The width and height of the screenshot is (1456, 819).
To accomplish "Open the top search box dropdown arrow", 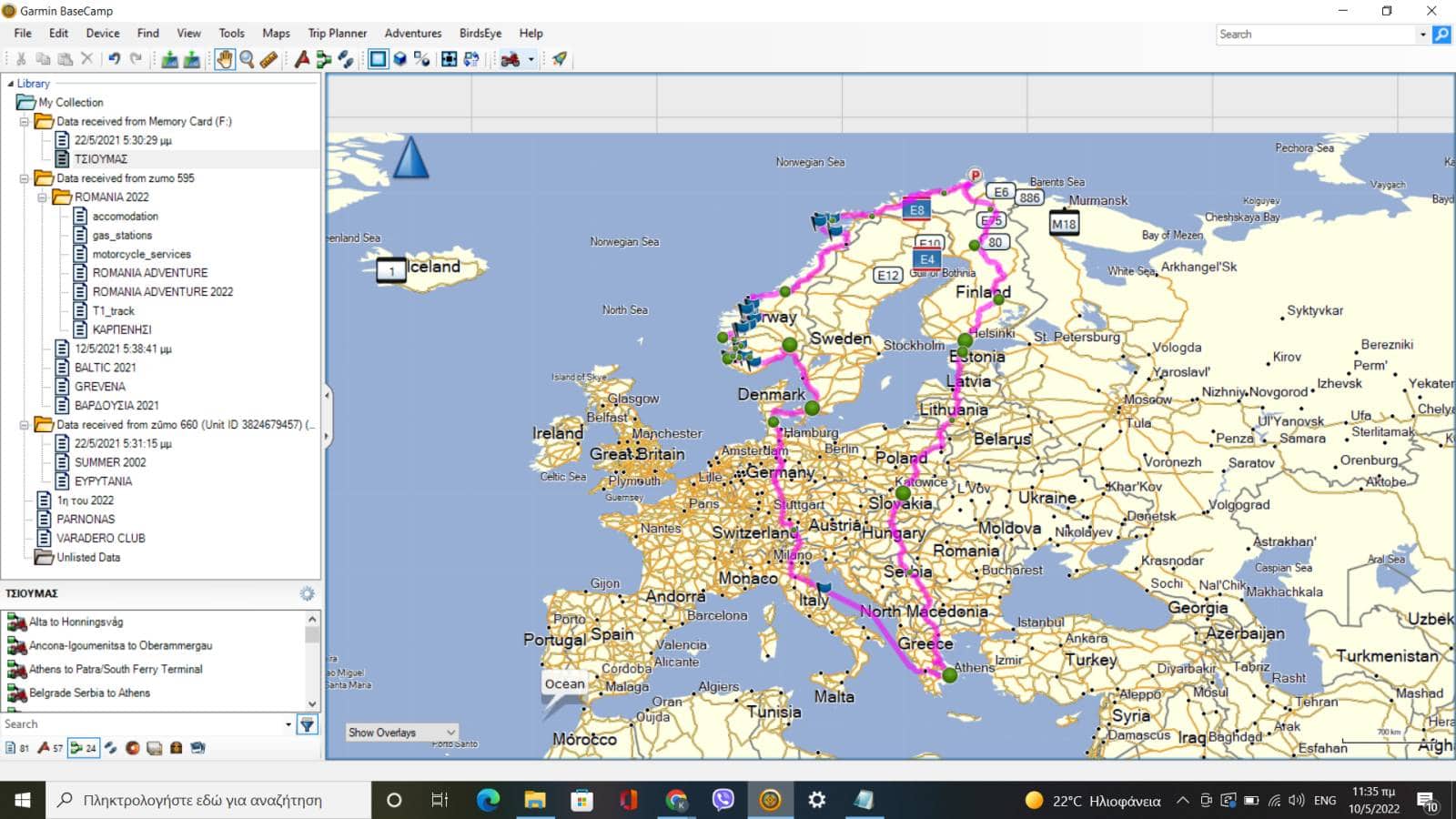I will pos(1423,35).
